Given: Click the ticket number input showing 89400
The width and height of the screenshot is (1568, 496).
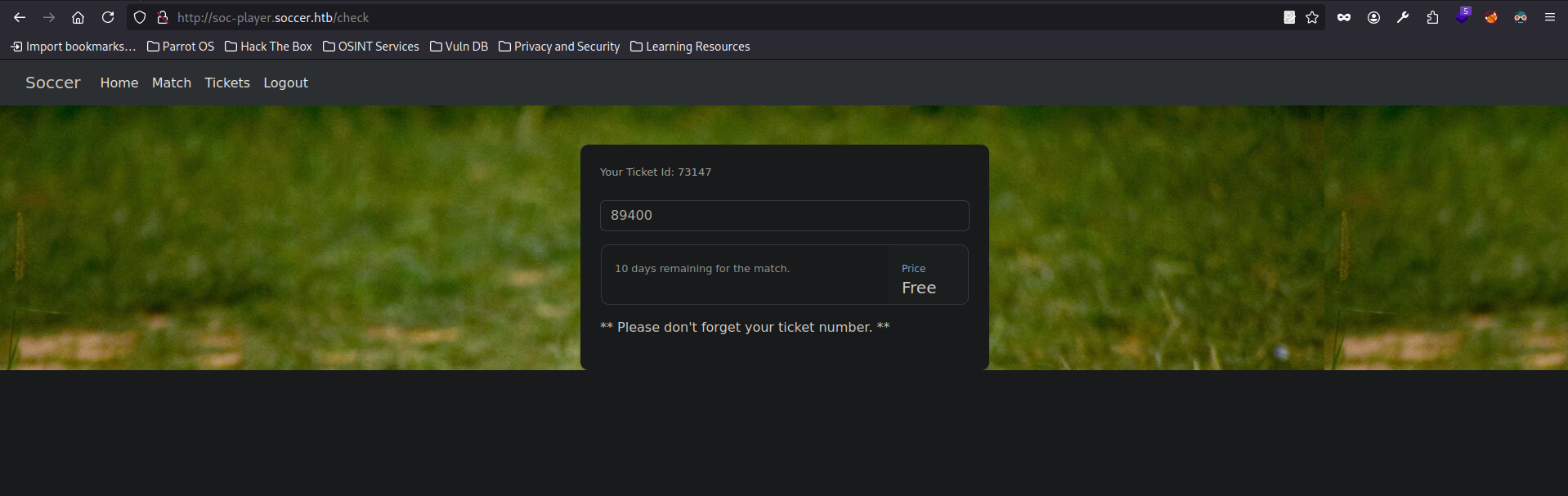Looking at the screenshot, I should [x=785, y=216].
